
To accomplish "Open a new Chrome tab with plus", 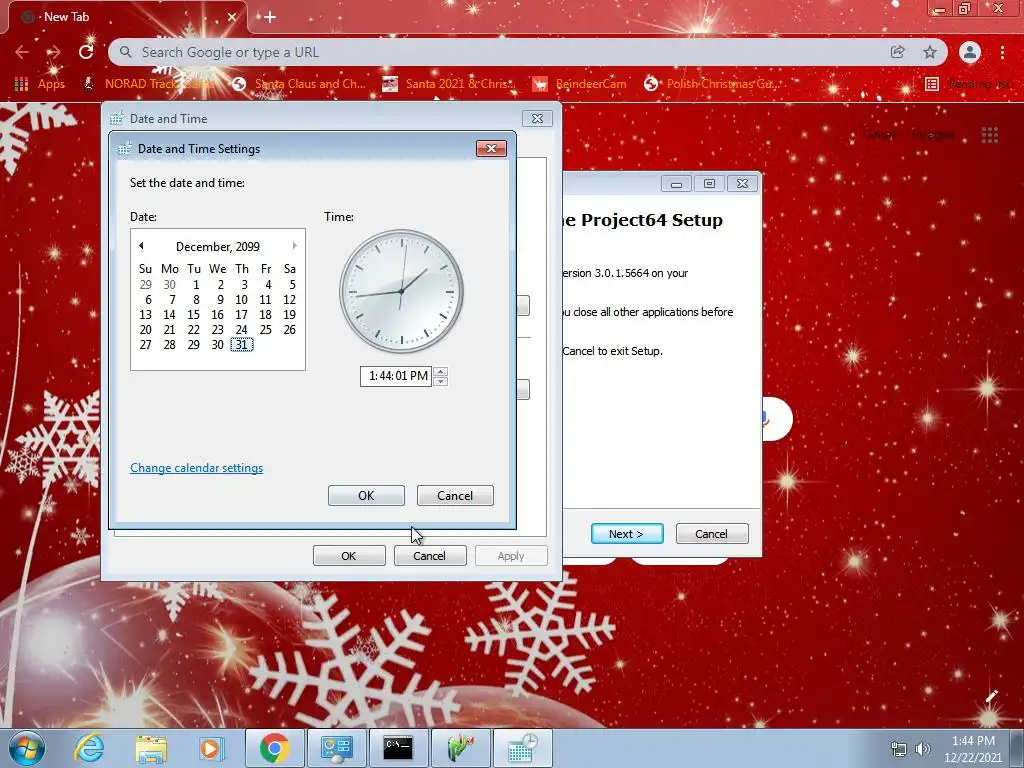I will (270, 18).
